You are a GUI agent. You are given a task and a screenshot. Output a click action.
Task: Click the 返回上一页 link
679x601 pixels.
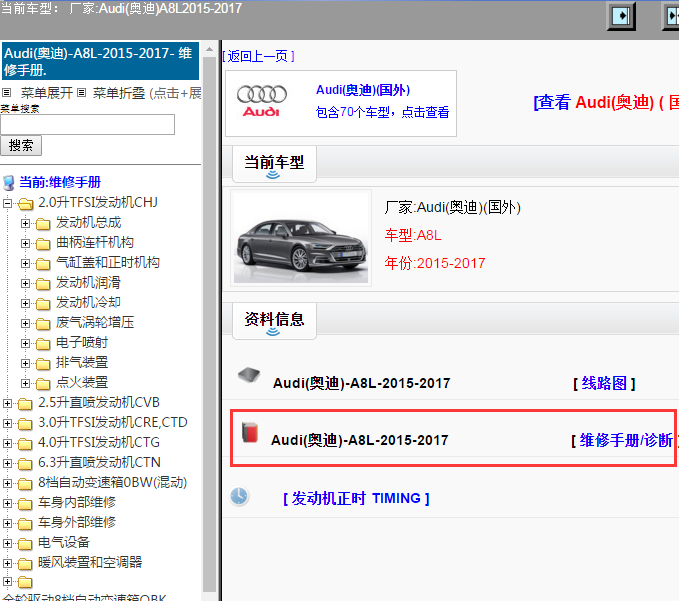(x=258, y=56)
